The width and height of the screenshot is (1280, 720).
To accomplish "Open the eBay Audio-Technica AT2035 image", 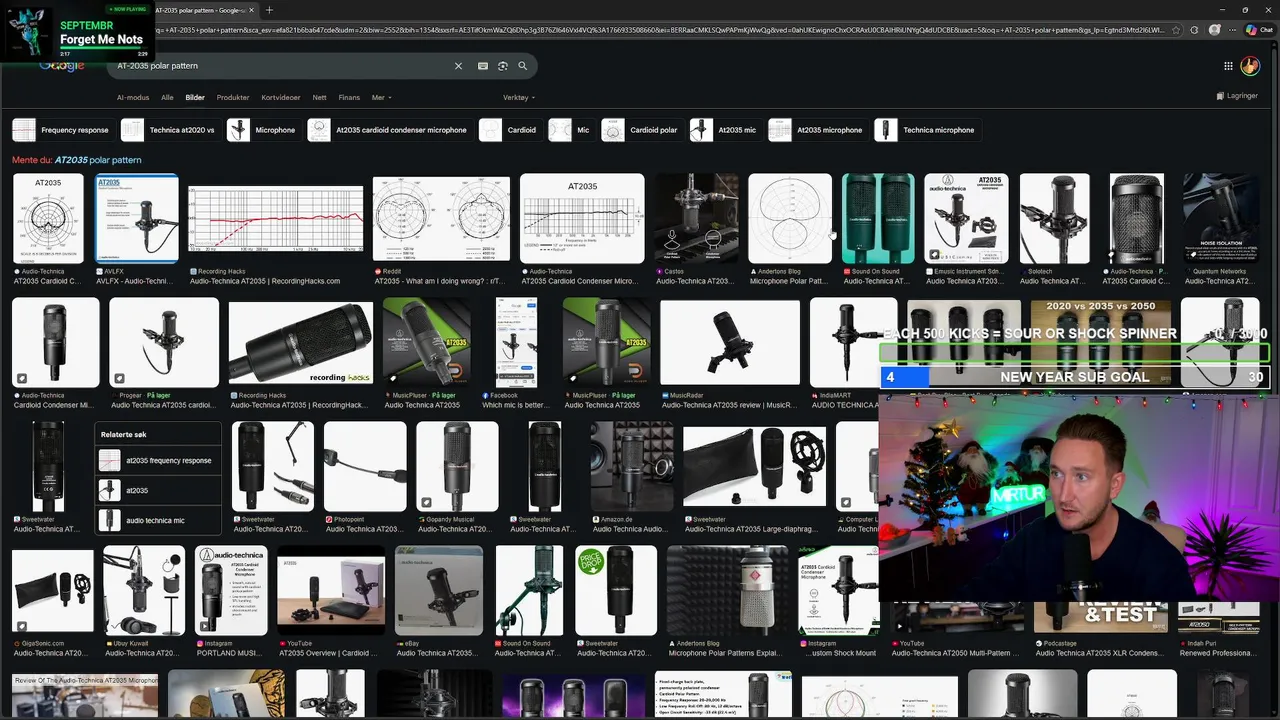I will (439, 590).
